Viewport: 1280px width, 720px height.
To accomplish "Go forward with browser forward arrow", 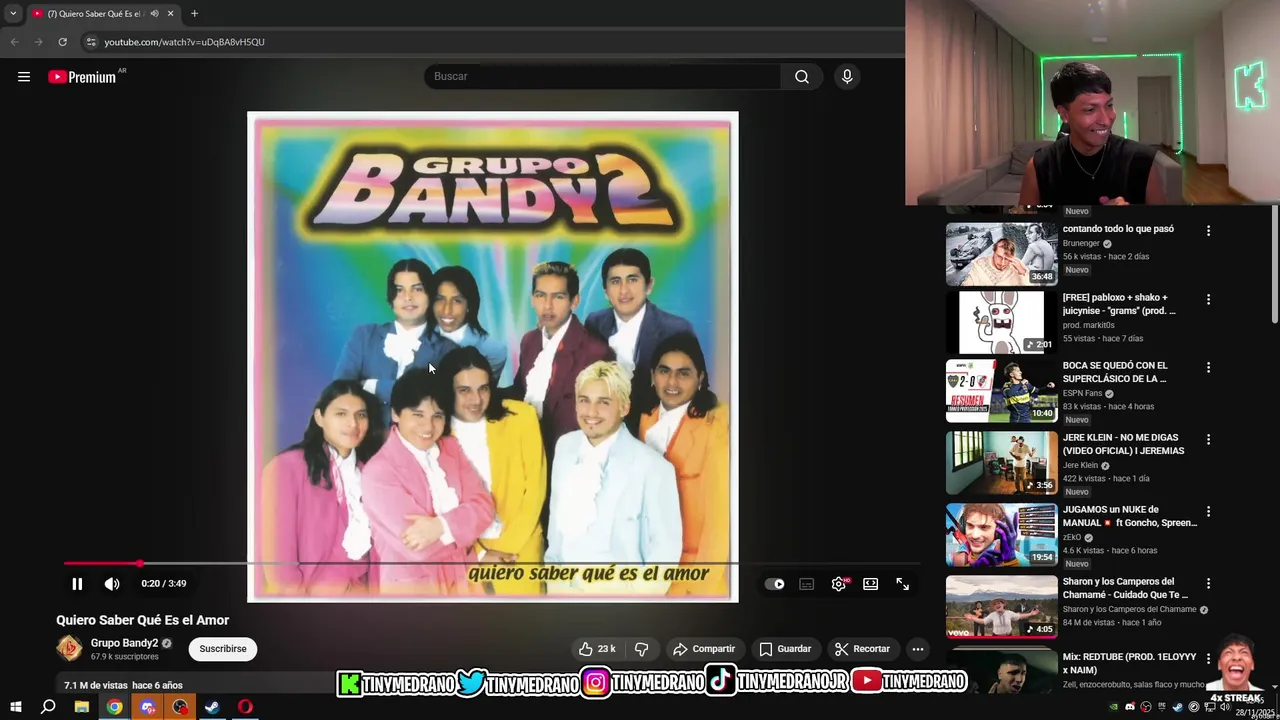I will 38,42.
